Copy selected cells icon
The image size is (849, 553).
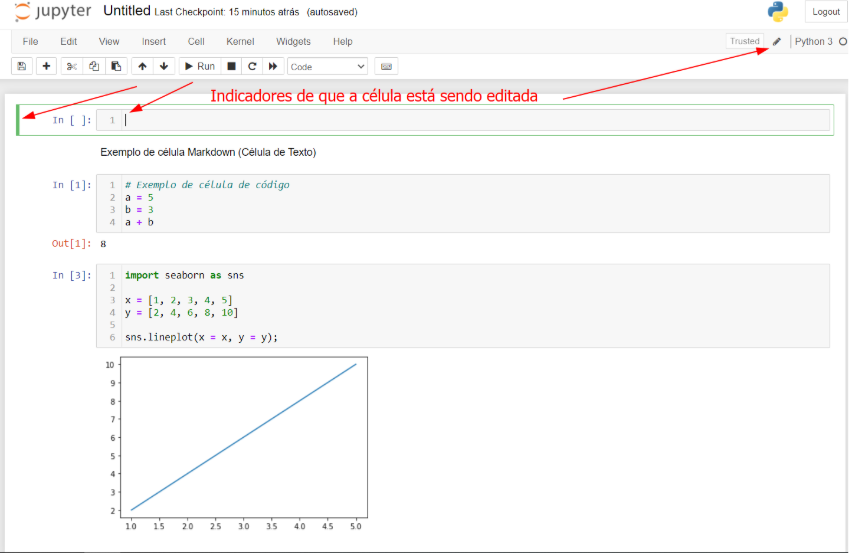point(94,66)
